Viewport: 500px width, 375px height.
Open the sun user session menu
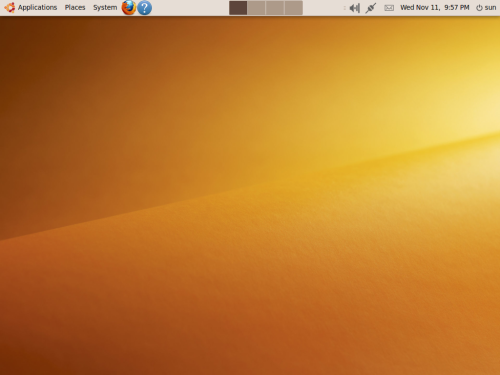click(486, 7)
